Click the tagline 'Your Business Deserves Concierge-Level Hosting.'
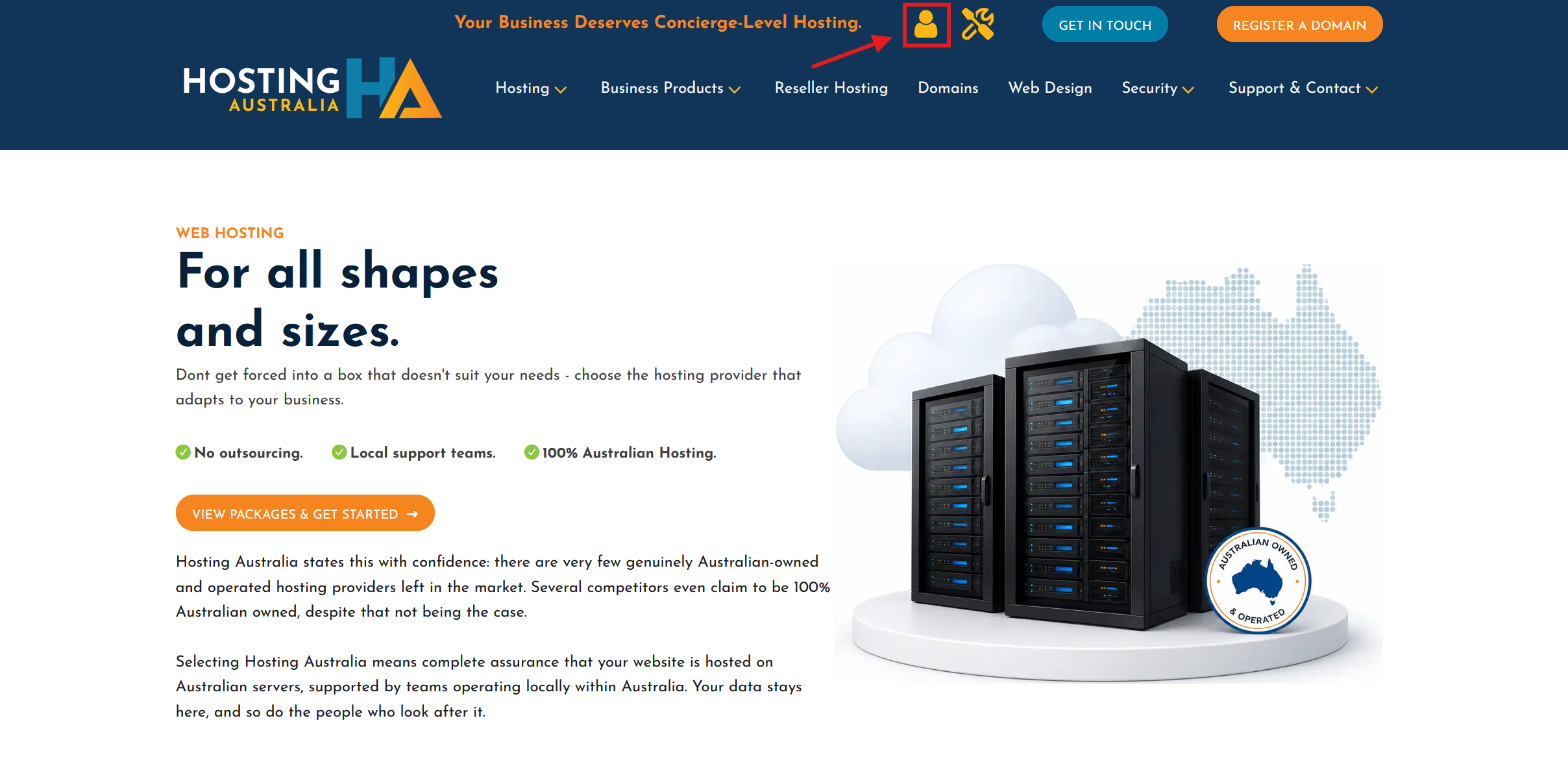Screen dimensions: 1568x764 click(x=658, y=23)
